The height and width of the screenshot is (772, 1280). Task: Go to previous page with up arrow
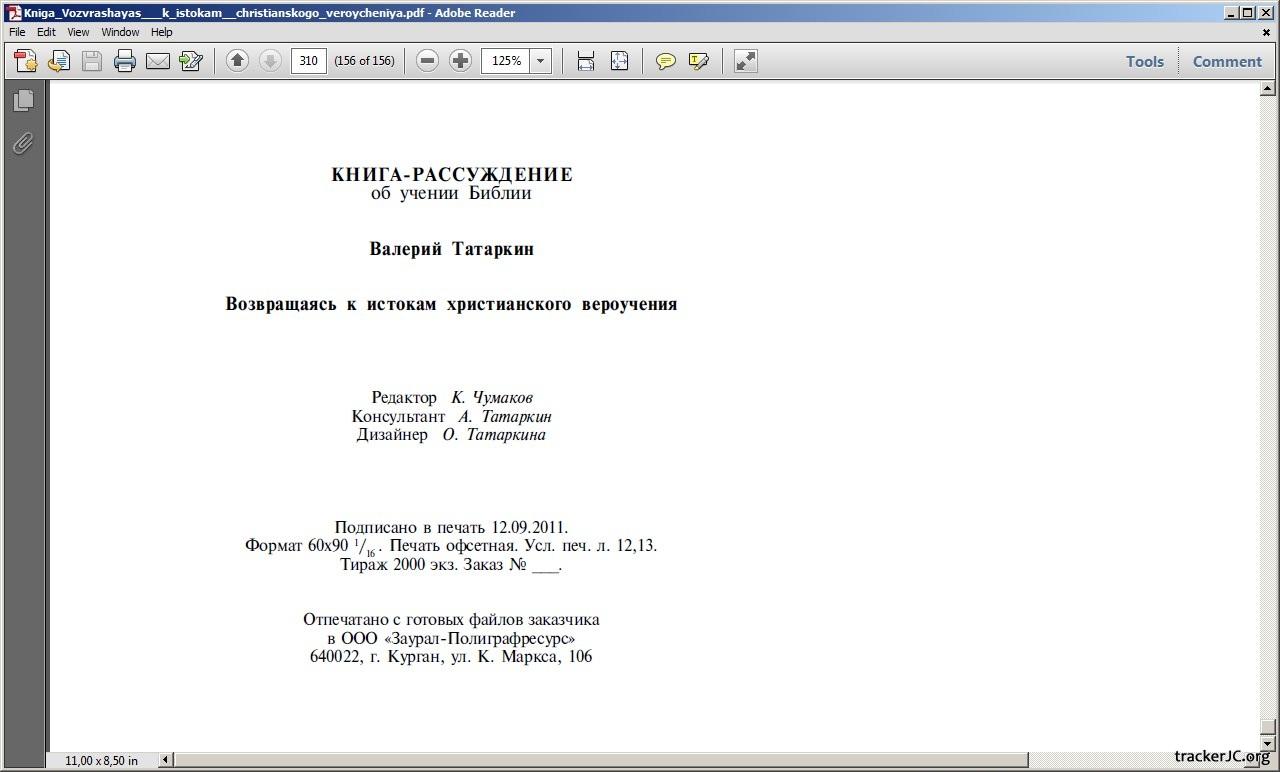[237, 61]
